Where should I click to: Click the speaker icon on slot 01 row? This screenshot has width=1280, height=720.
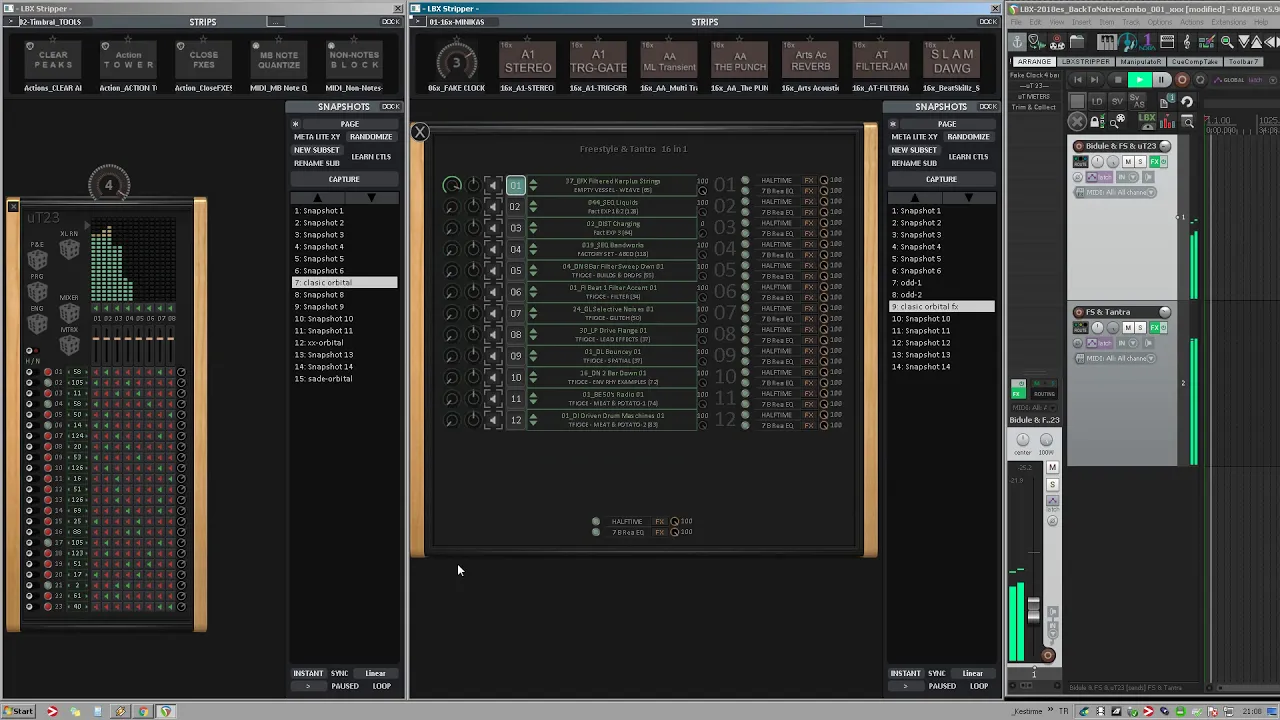(493, 185)
